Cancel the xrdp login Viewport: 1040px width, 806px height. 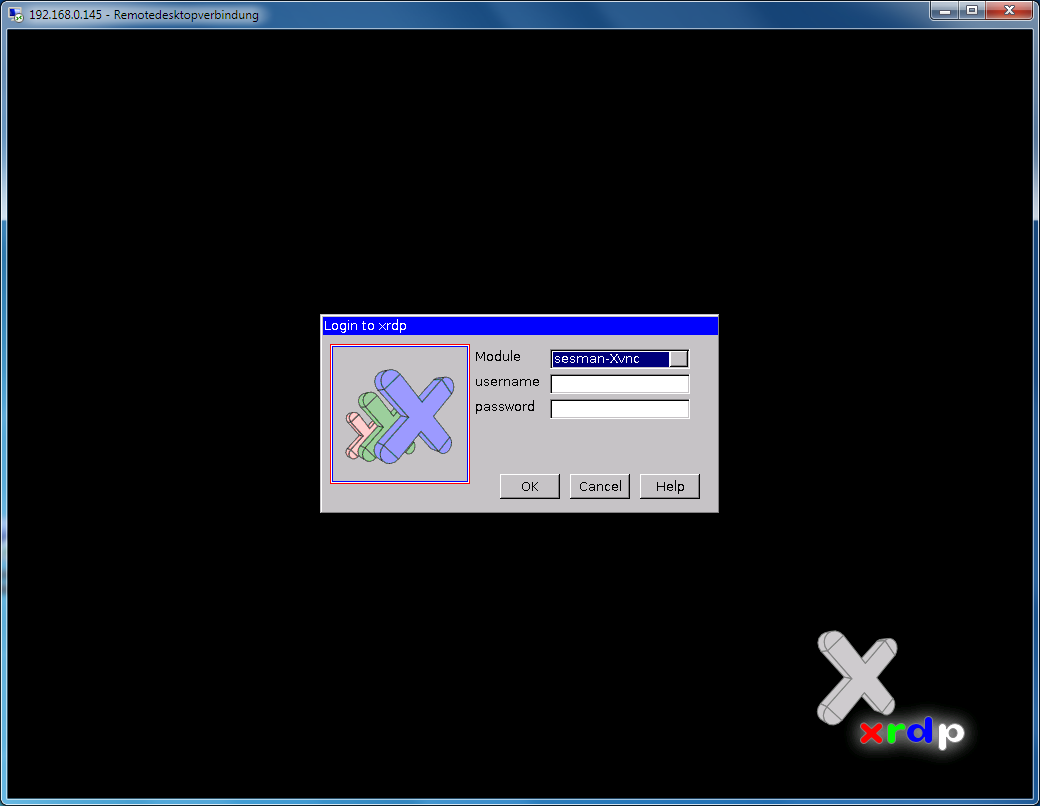coord(600,486)
